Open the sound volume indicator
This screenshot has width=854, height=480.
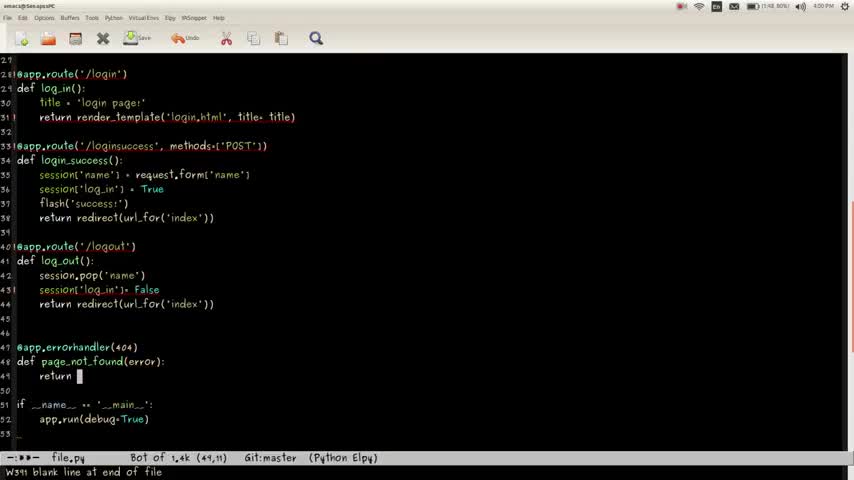pyautogui.click(x=801, y=7)
